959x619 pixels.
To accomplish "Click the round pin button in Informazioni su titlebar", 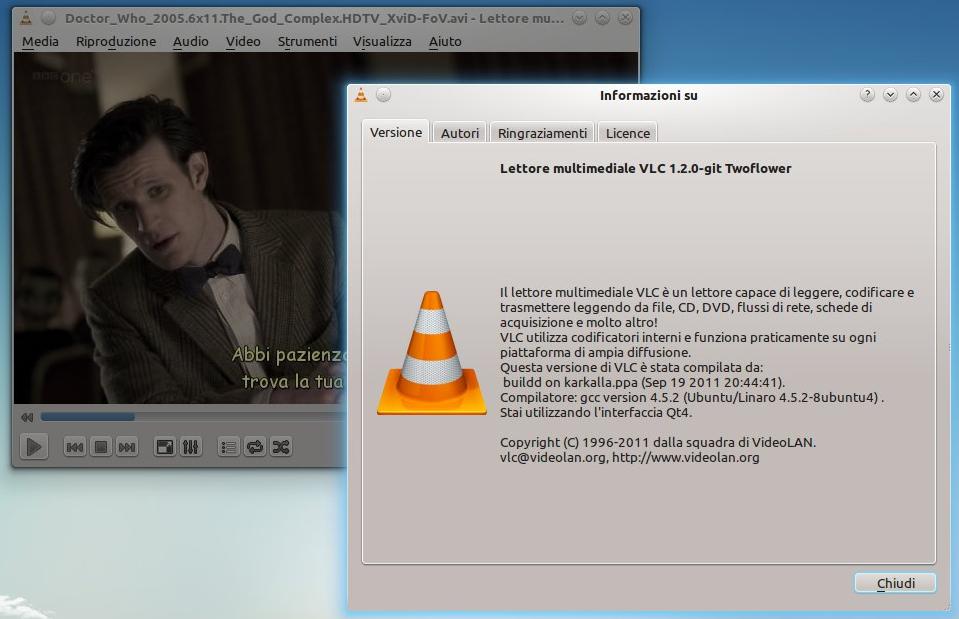I will (x=383, y=95).
